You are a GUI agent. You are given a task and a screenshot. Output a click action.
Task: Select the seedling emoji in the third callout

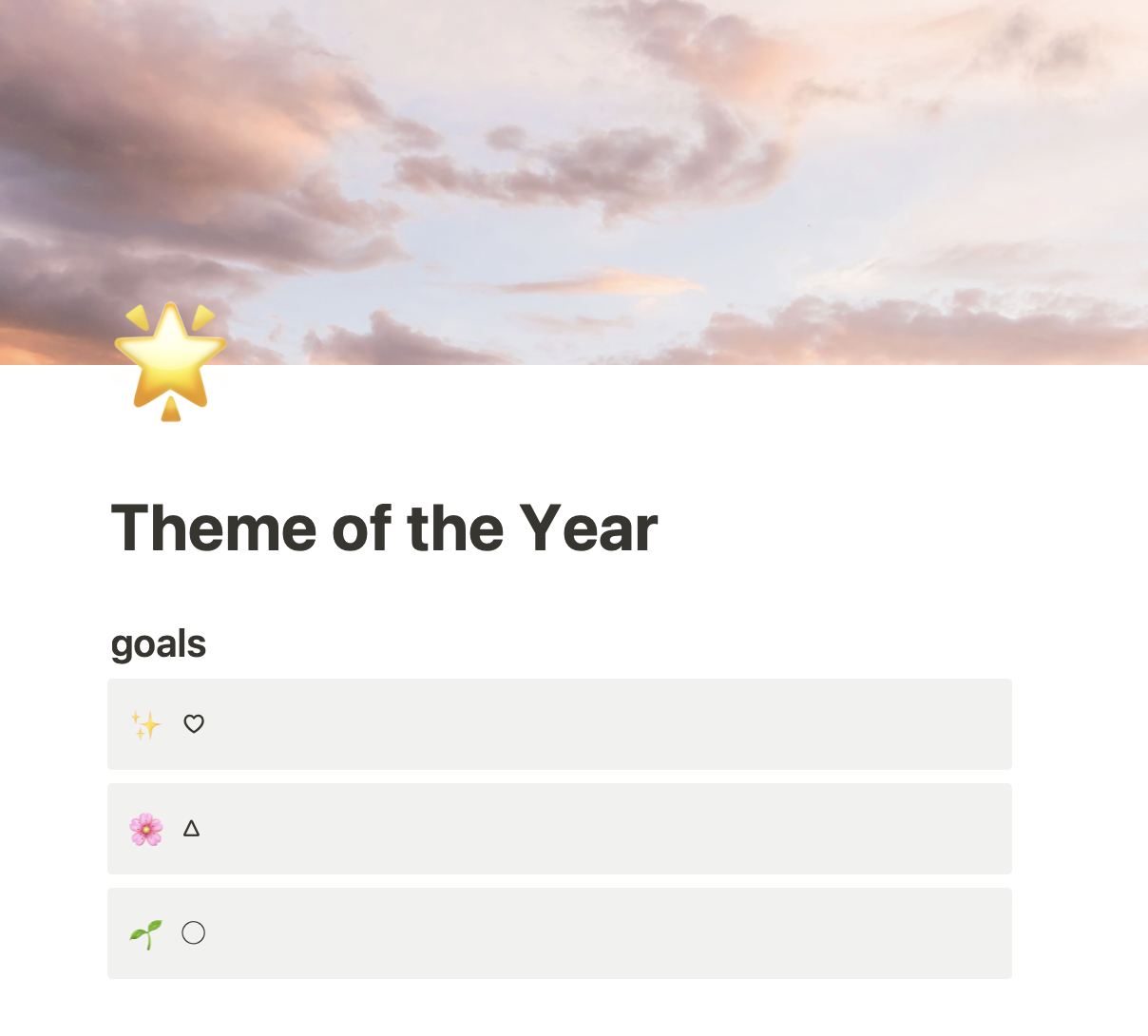tap(147, 932)
